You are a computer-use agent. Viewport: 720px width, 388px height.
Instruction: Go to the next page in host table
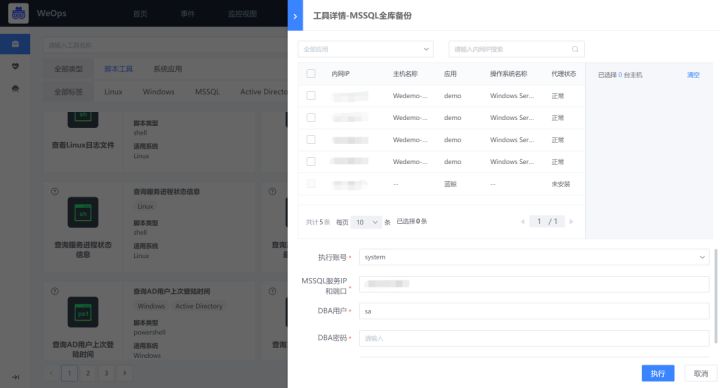pyautogui.click(x=571, y=222)
